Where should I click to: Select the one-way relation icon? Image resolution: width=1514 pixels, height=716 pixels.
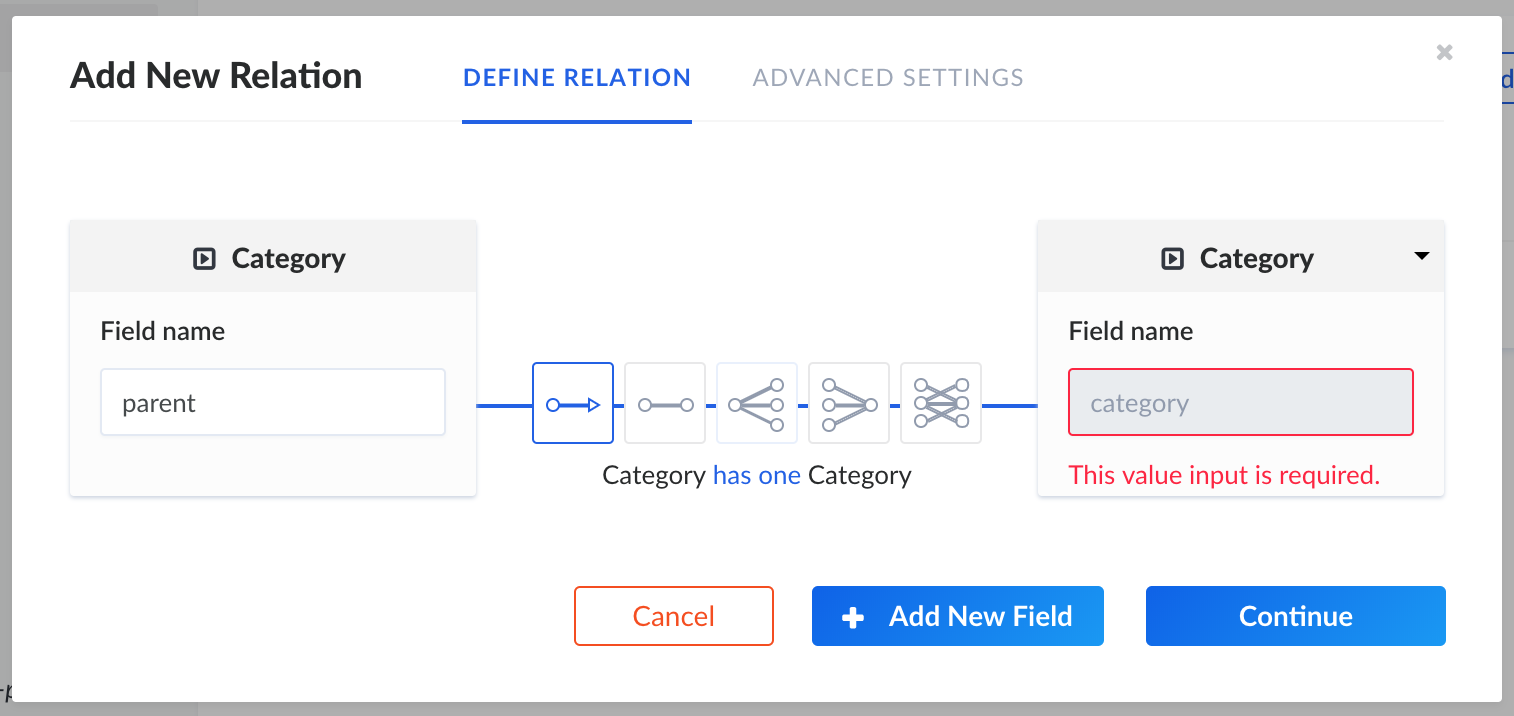click(x=573, y=403)
